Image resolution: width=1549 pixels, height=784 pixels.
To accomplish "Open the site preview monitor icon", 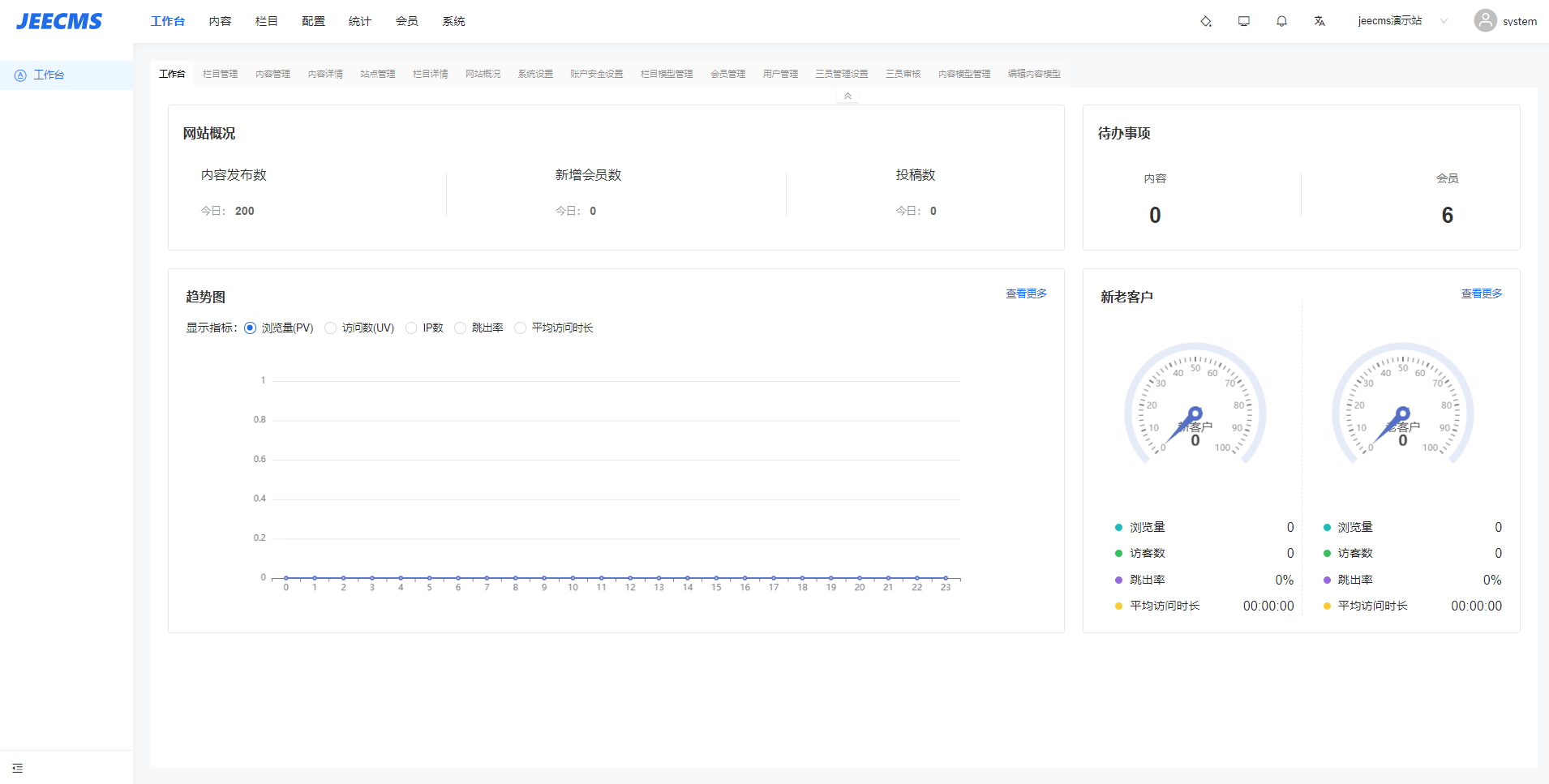I will 1244,21.
